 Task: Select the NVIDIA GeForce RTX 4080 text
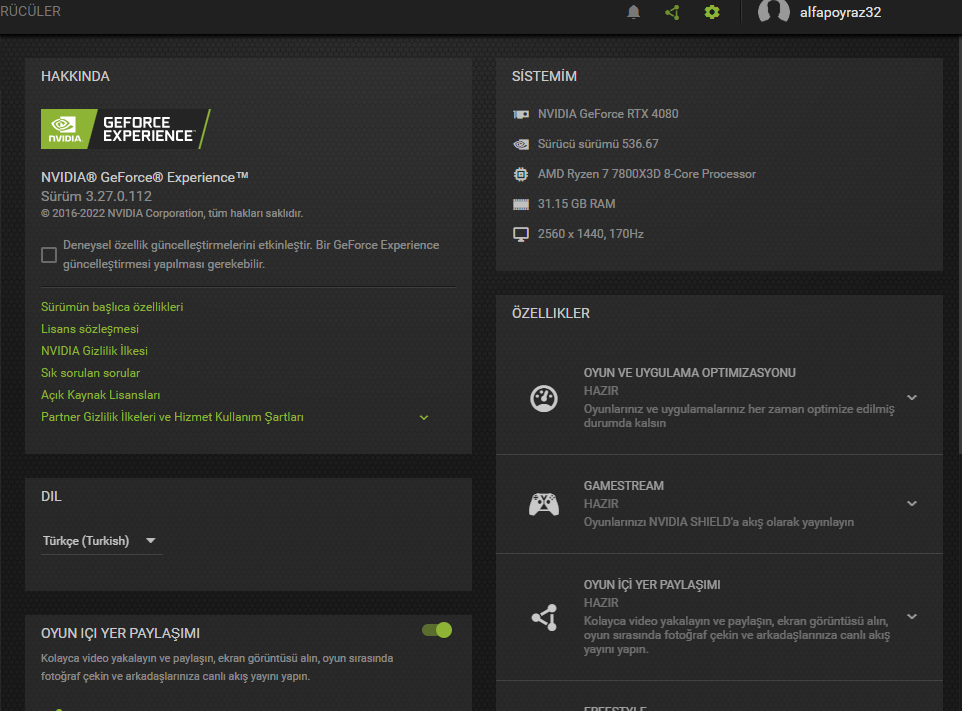608,114
